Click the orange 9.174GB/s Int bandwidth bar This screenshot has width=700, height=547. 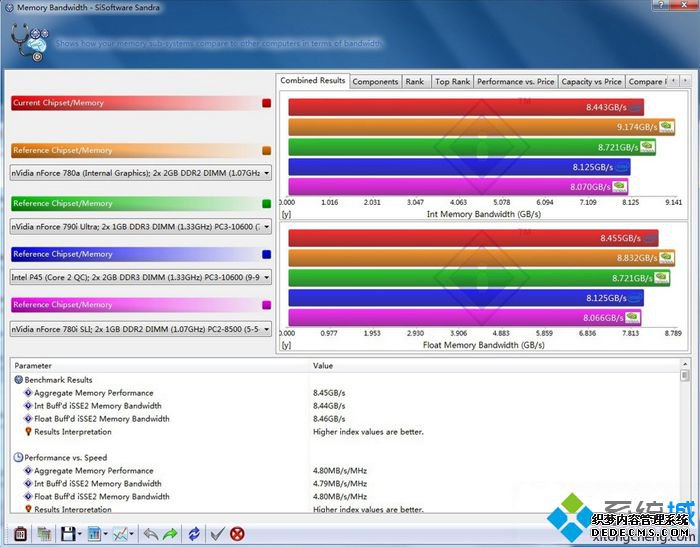coord(482,127)
